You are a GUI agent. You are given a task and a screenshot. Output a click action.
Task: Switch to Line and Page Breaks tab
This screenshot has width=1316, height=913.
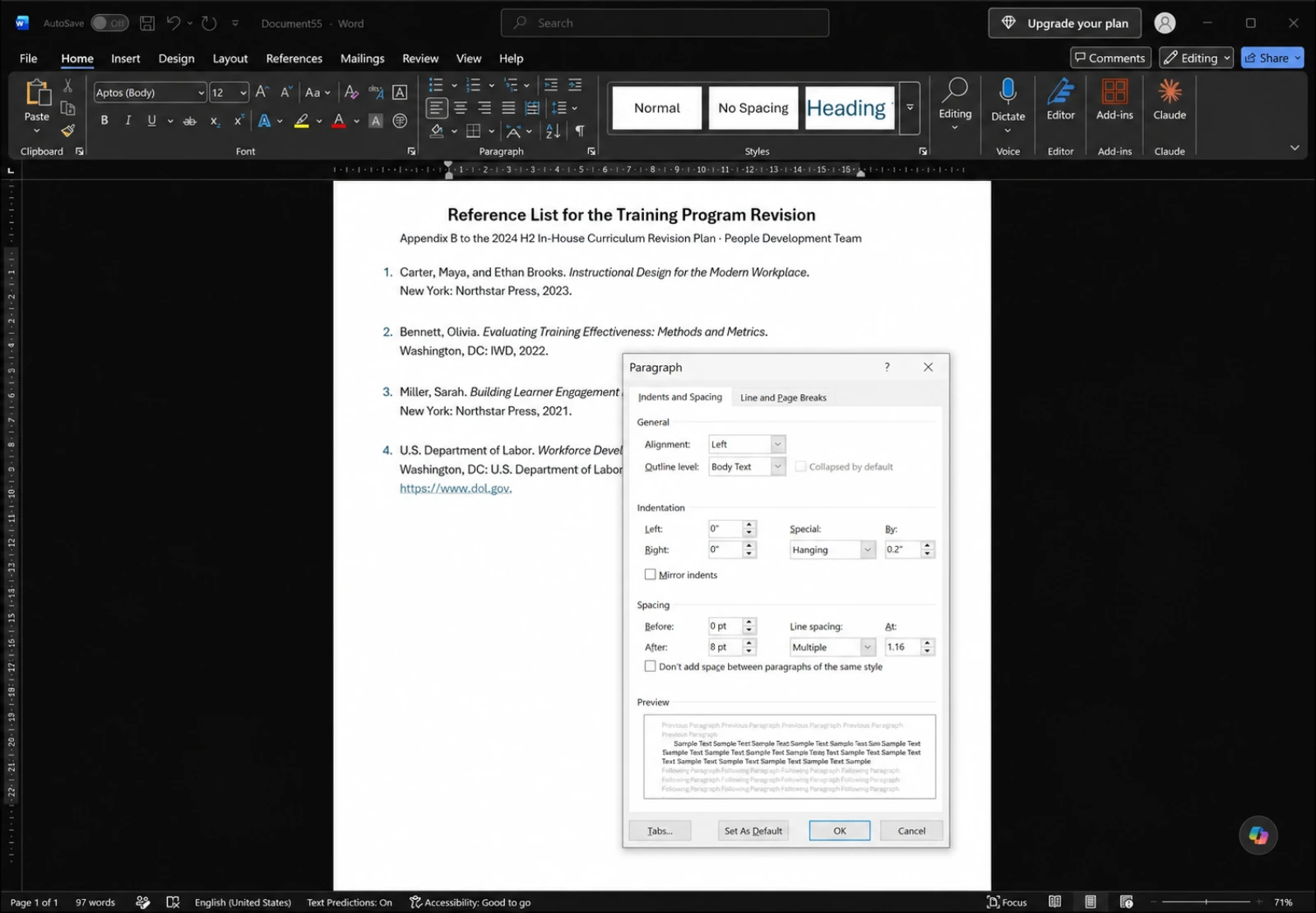click(x=783, y=397)
